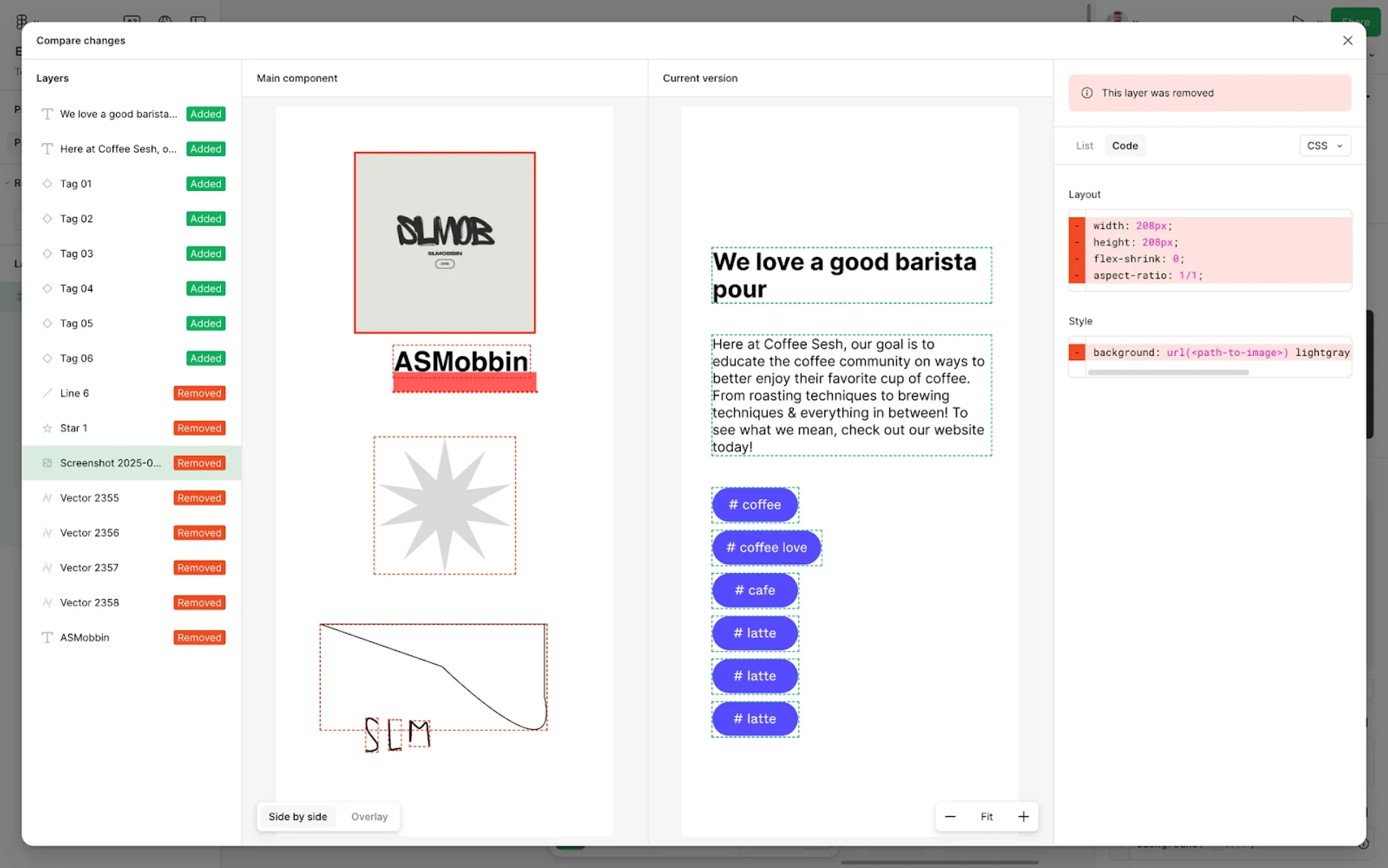Click the line icon beside Line 6
Screen dimensions: 1388x868
click(x=48, y=393)
